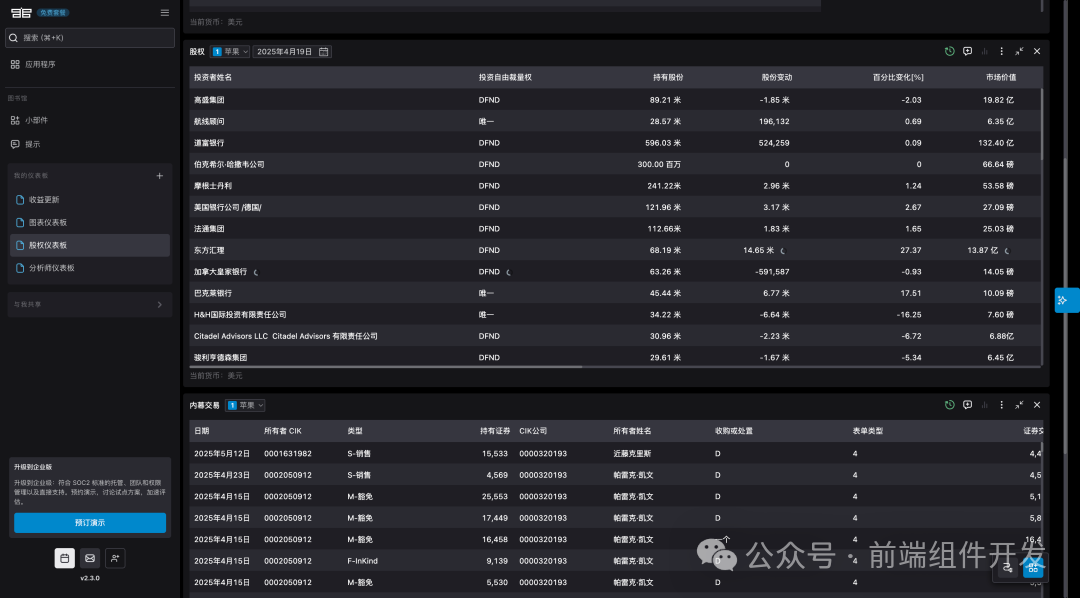Toggle chart view icon in 内幕交易 widget
The width and height of the screenshot is (1080, 598).
pyautogui.click(x=985, y=405)
